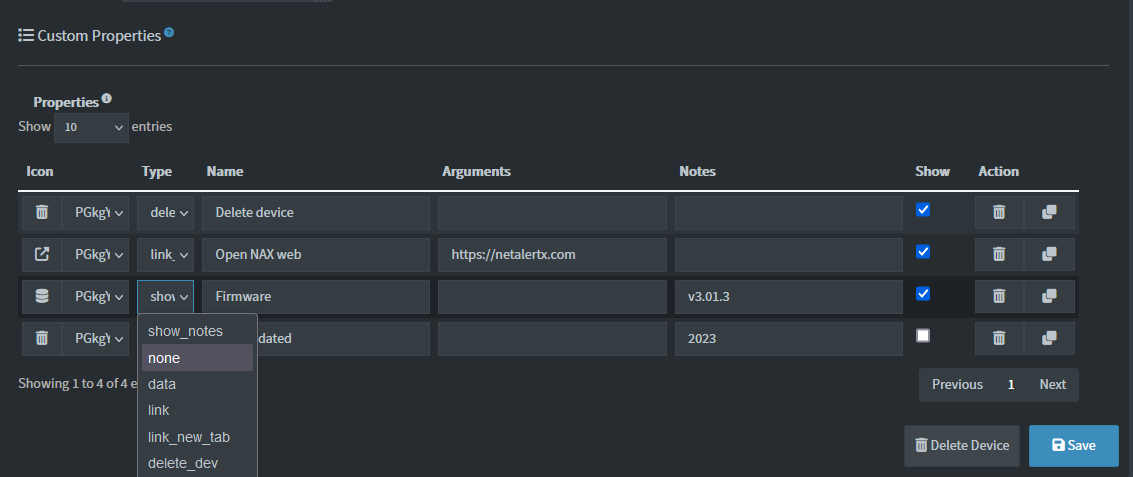1133x477 pixels.
Task: Click trash icon button in Delete device row Action column
Action: pyautogui.click(x=998, y=212)
